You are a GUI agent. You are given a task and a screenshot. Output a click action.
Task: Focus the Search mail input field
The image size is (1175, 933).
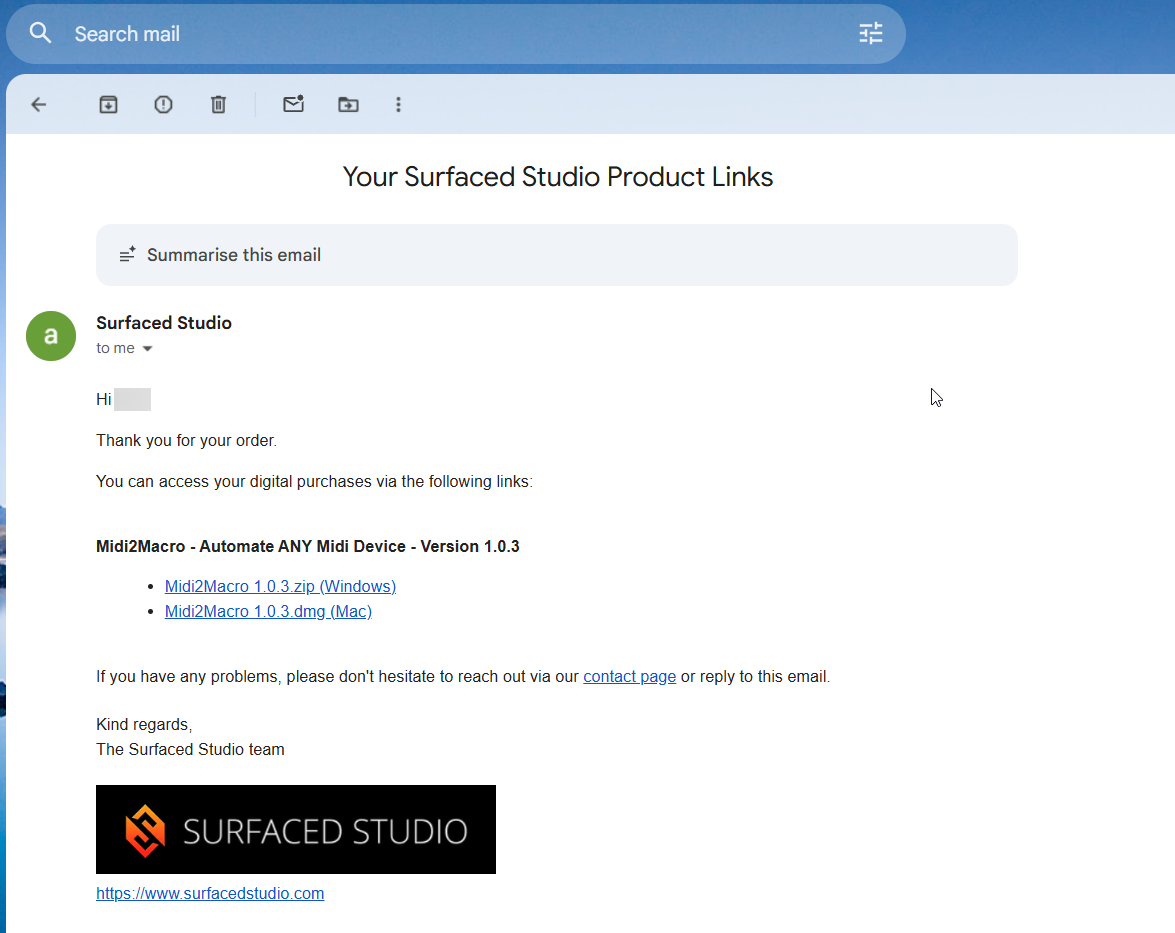pyautogui.click(x=450, y=34)
